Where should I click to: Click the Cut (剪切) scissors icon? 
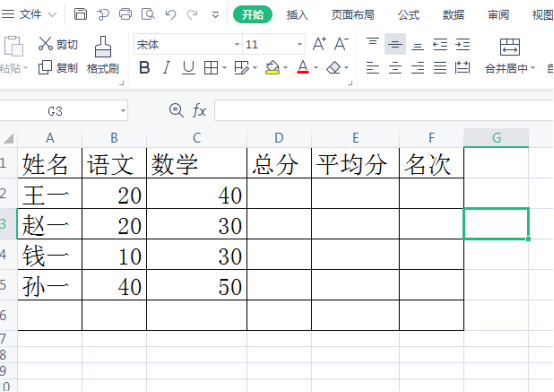tap(45, 43)
